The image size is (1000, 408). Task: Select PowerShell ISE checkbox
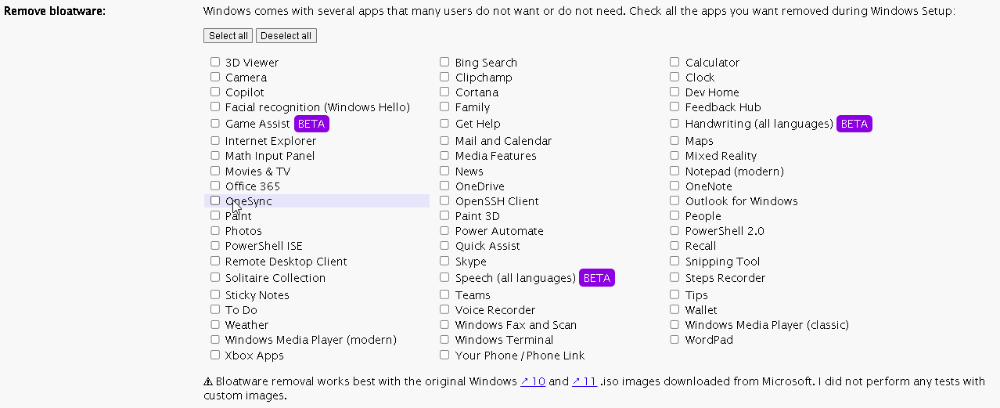coord(215,245)
